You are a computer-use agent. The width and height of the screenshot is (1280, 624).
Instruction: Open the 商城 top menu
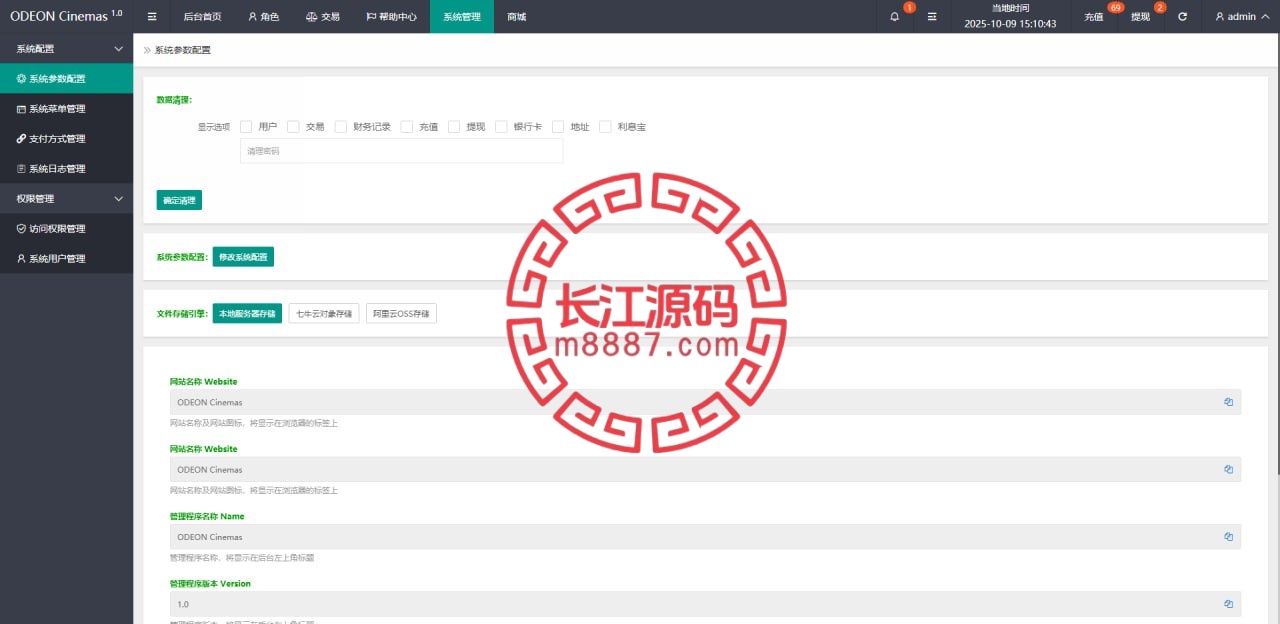pyautogui.click(x=516, y=17)
